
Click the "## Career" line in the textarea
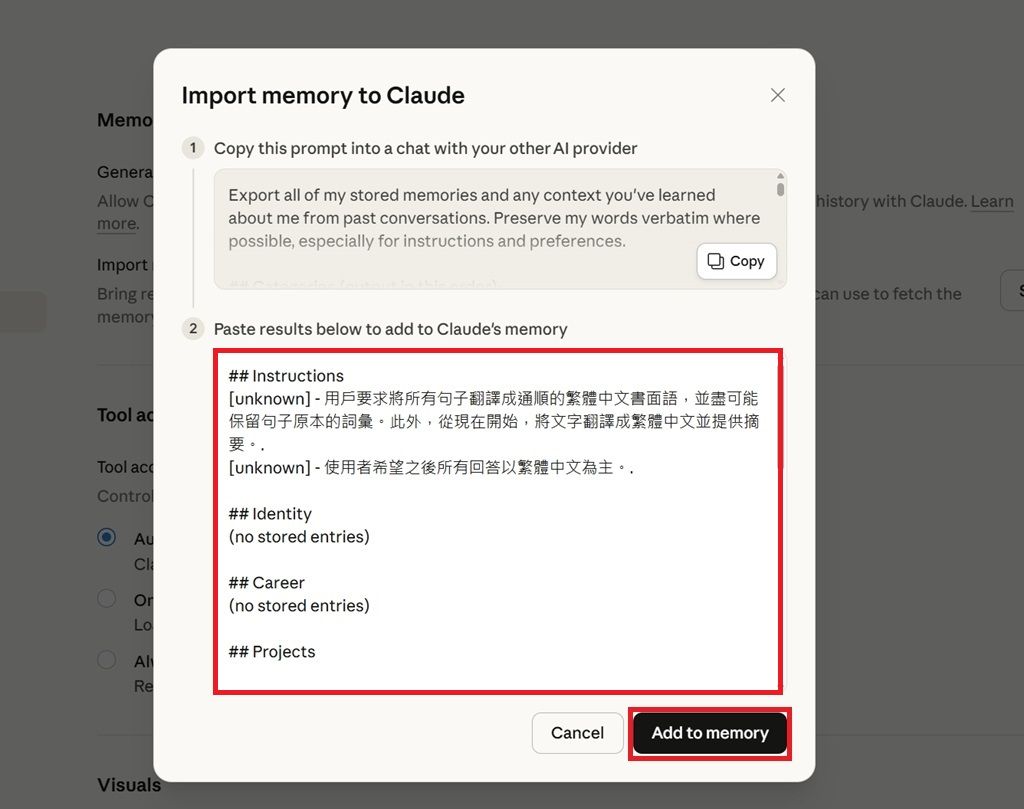[266, 583]
